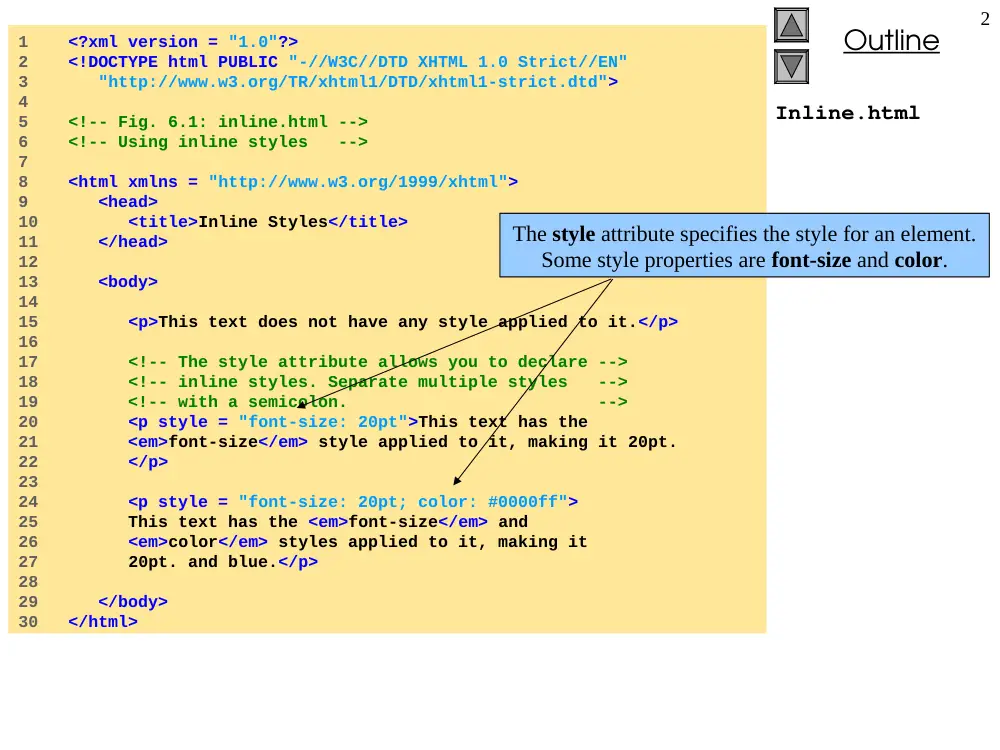Click the "color: #0000ff" style value
Image resolution: width=1000 pixels, height=750 pixels.
pyautogui.click(x=492, y=502)
